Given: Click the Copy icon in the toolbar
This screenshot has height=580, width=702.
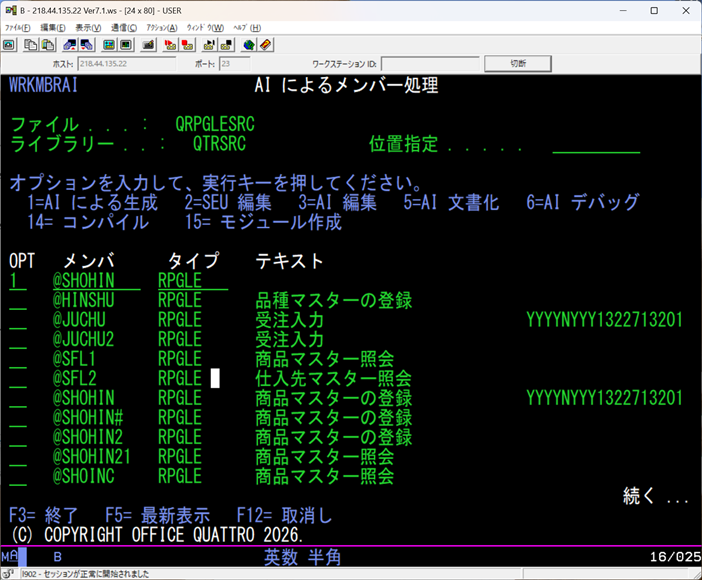Looking at the screenshot, I should click(x=30, y=45).
